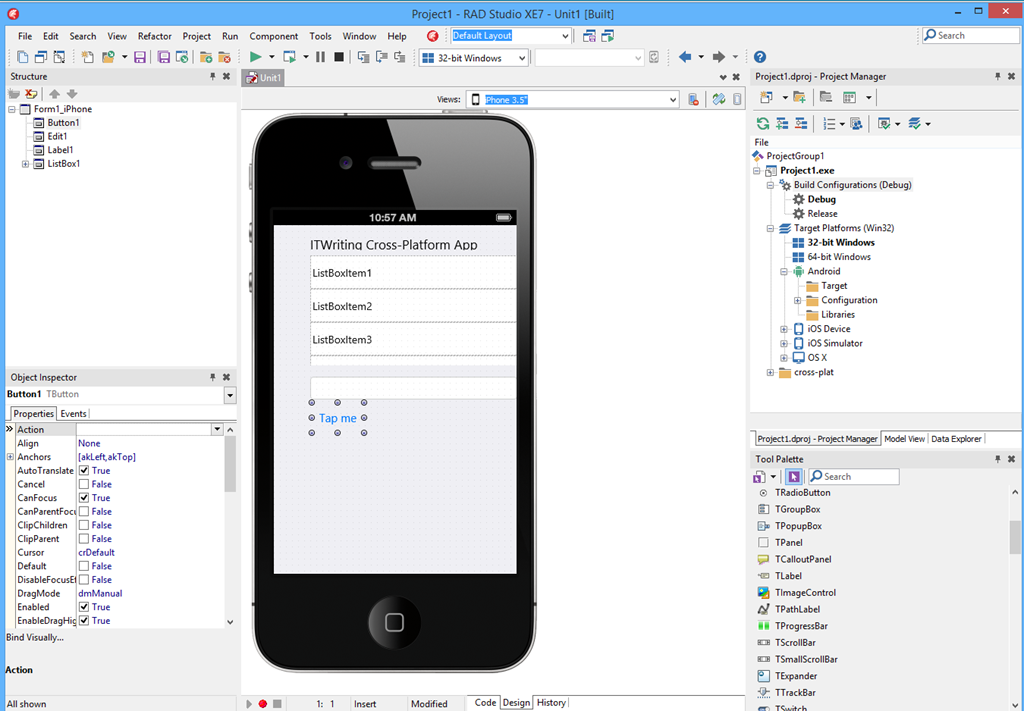Open the 32-bit Windows platform dropdown
Viewport: 1024px width, 711px height.
(523, 58)
